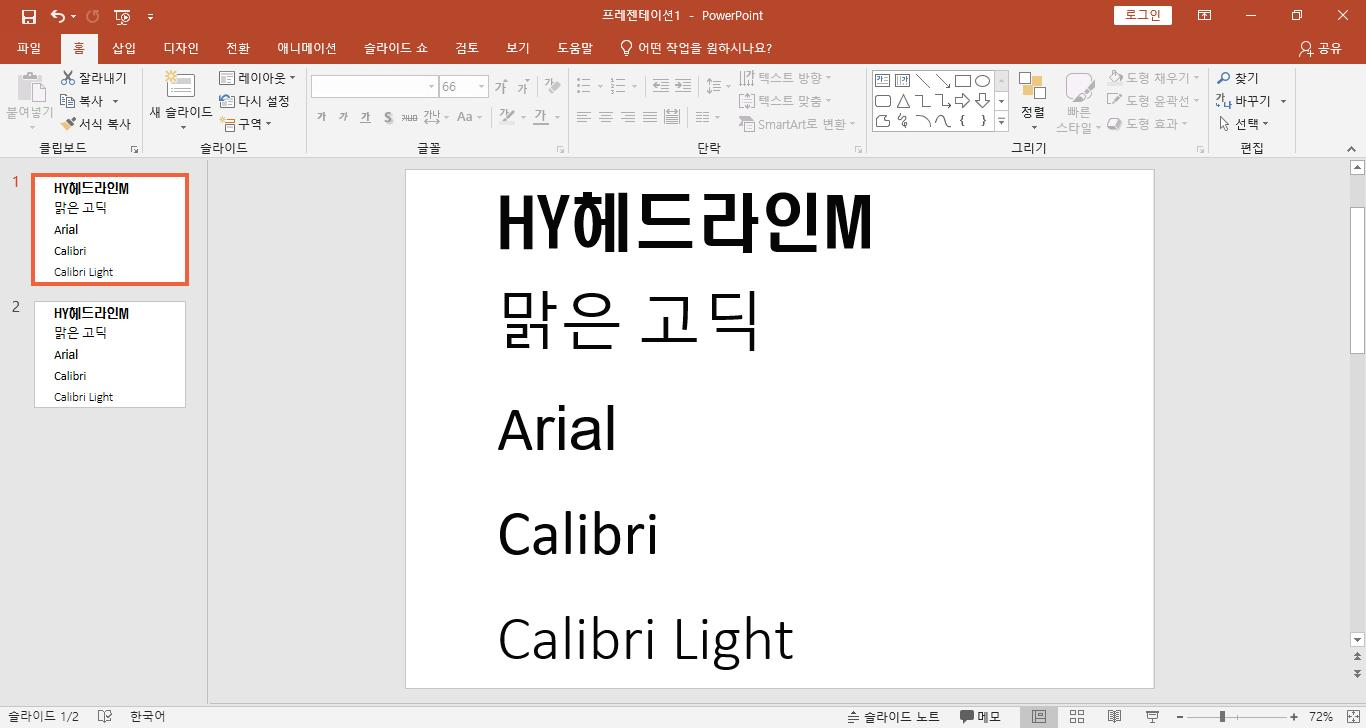Screen dimensions: 1366x728
Task: Open ribbon display options
Action: point(1205,16)
